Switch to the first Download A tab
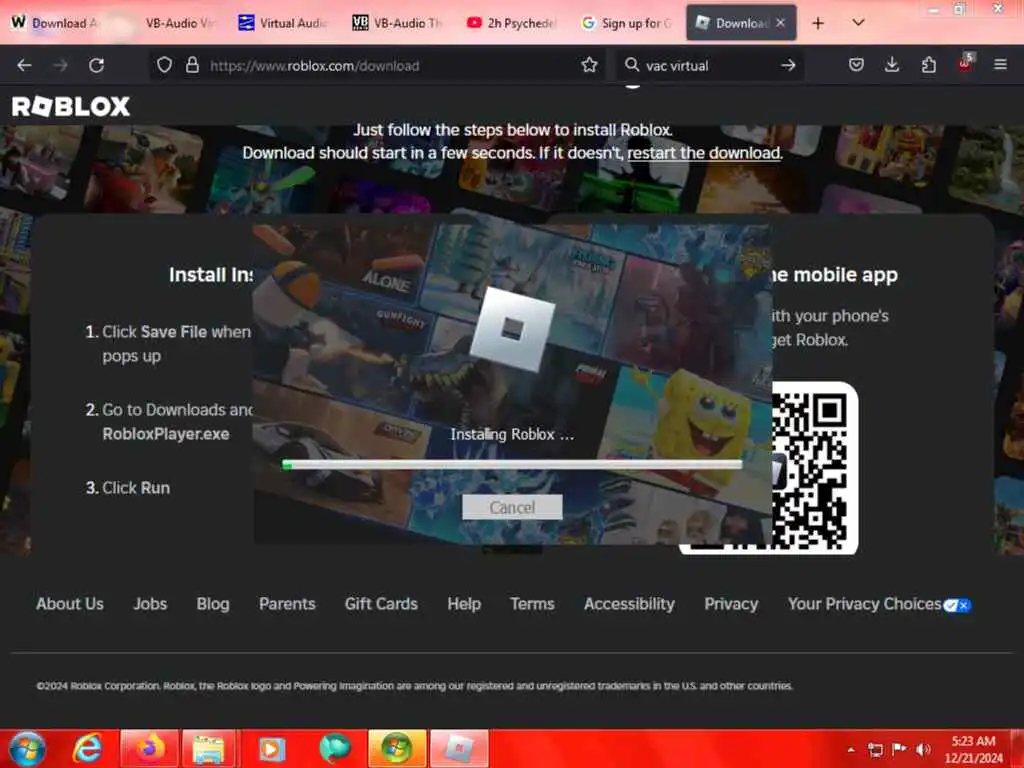 tap(57, 23)
